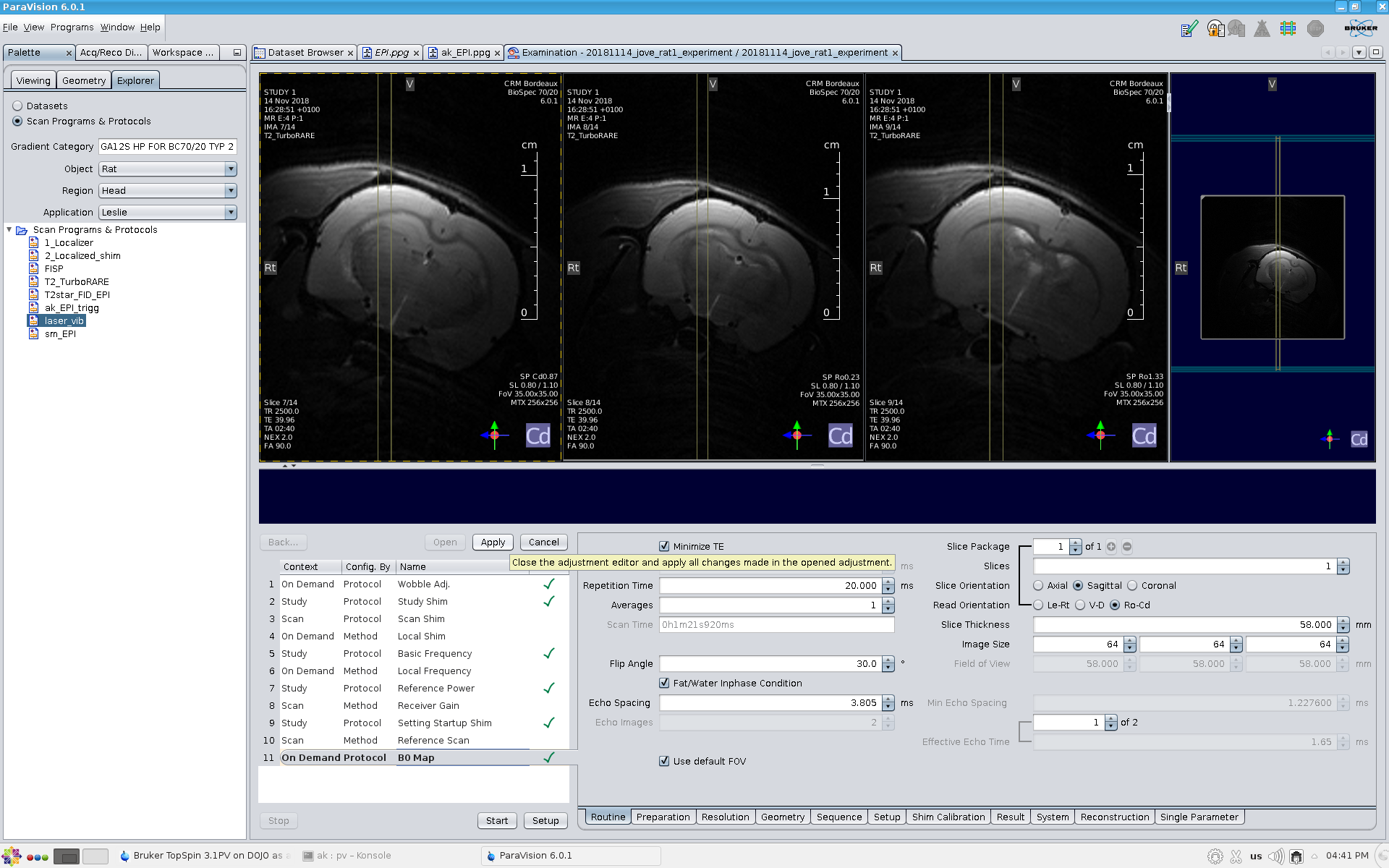Increase the Repetition Time stepper
Image resolution: width=1389 pixels, height=868 pixels.
pos(888,582)
